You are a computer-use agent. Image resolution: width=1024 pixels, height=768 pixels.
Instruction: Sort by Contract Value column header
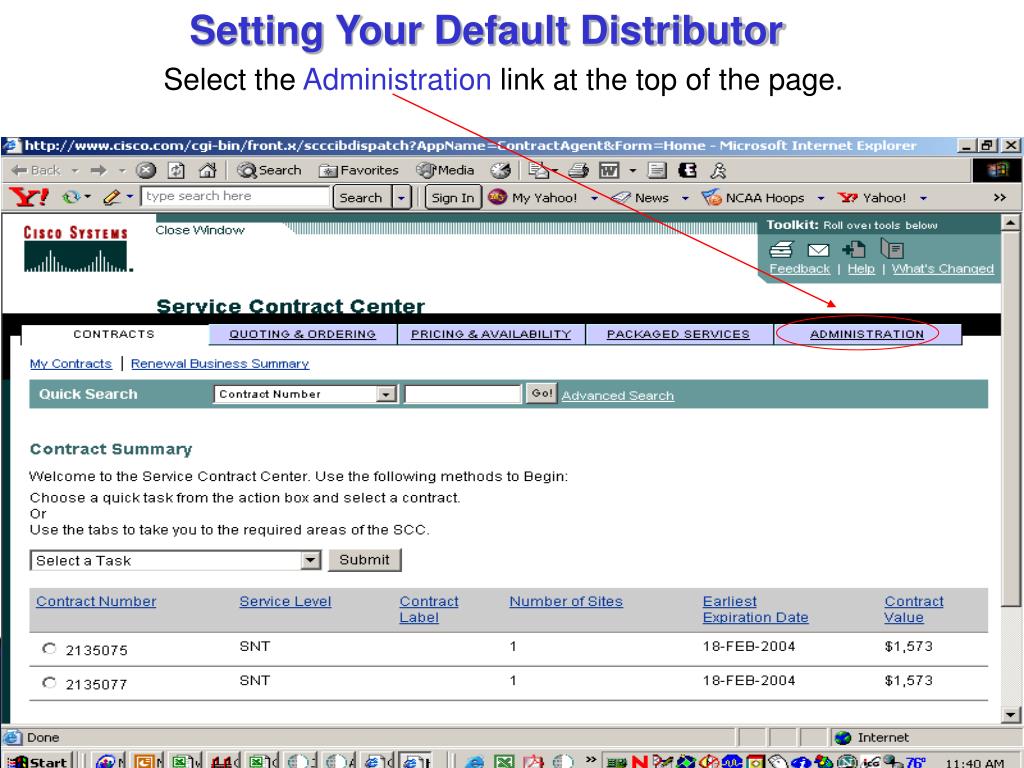pyautogui.click(x=914, y=609)
